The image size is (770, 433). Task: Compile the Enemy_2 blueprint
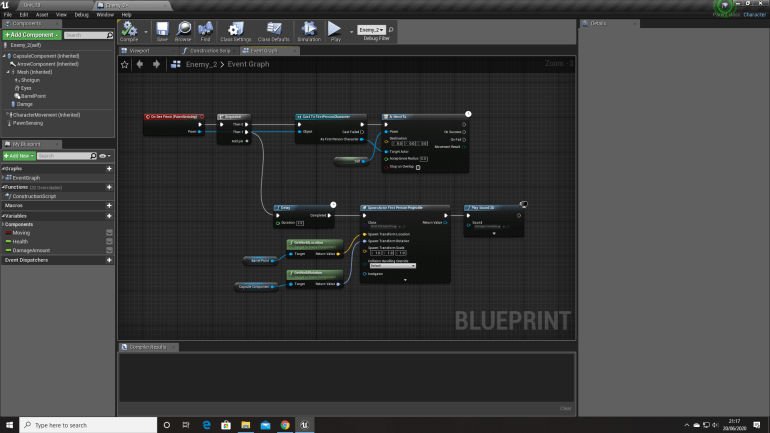click(x=129, y=31)
